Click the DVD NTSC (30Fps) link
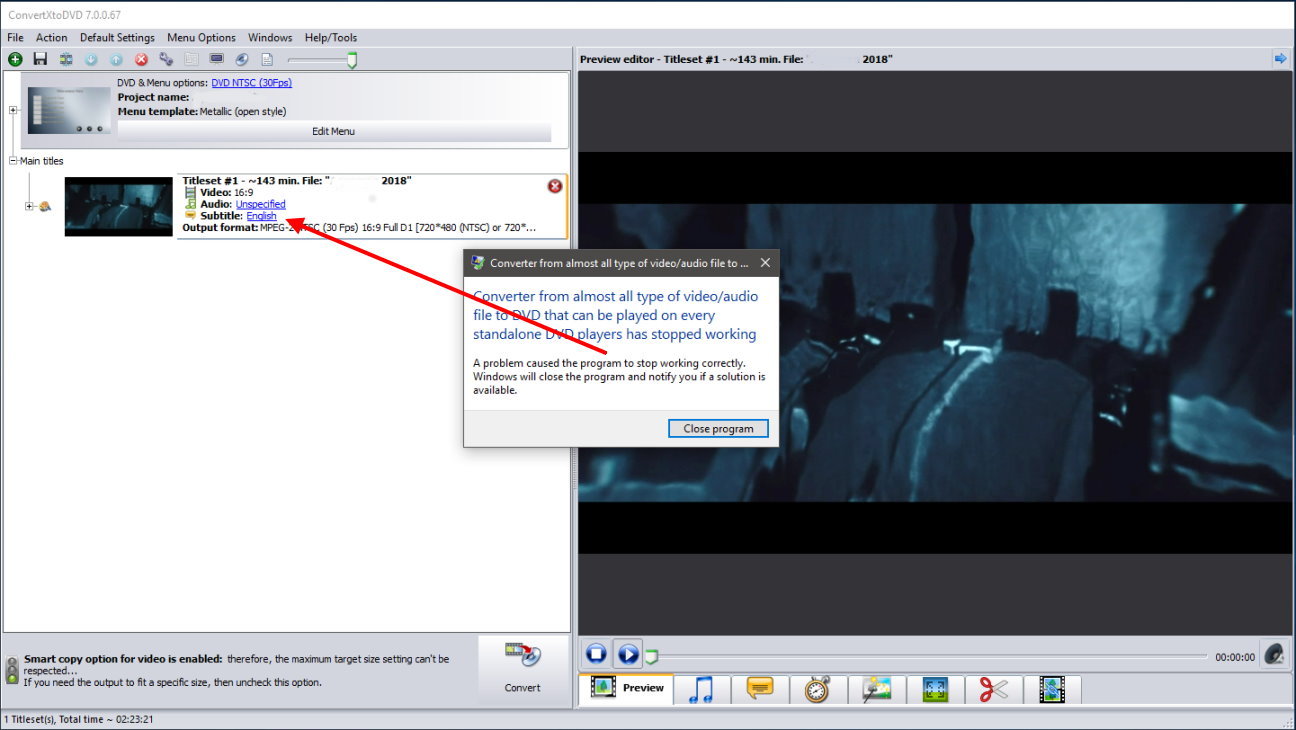The height and width of the screenshot is (730, 1296). point(251,83)
